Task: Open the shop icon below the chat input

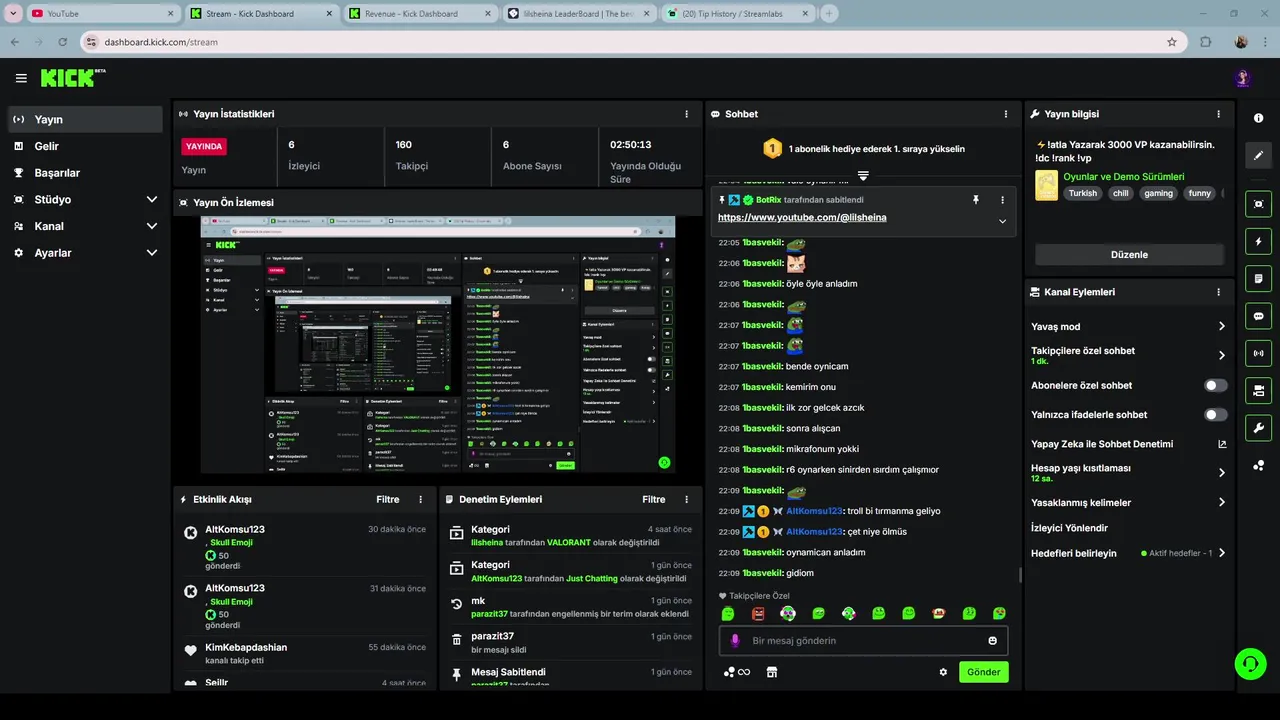Action: click(x=772, y=672)
